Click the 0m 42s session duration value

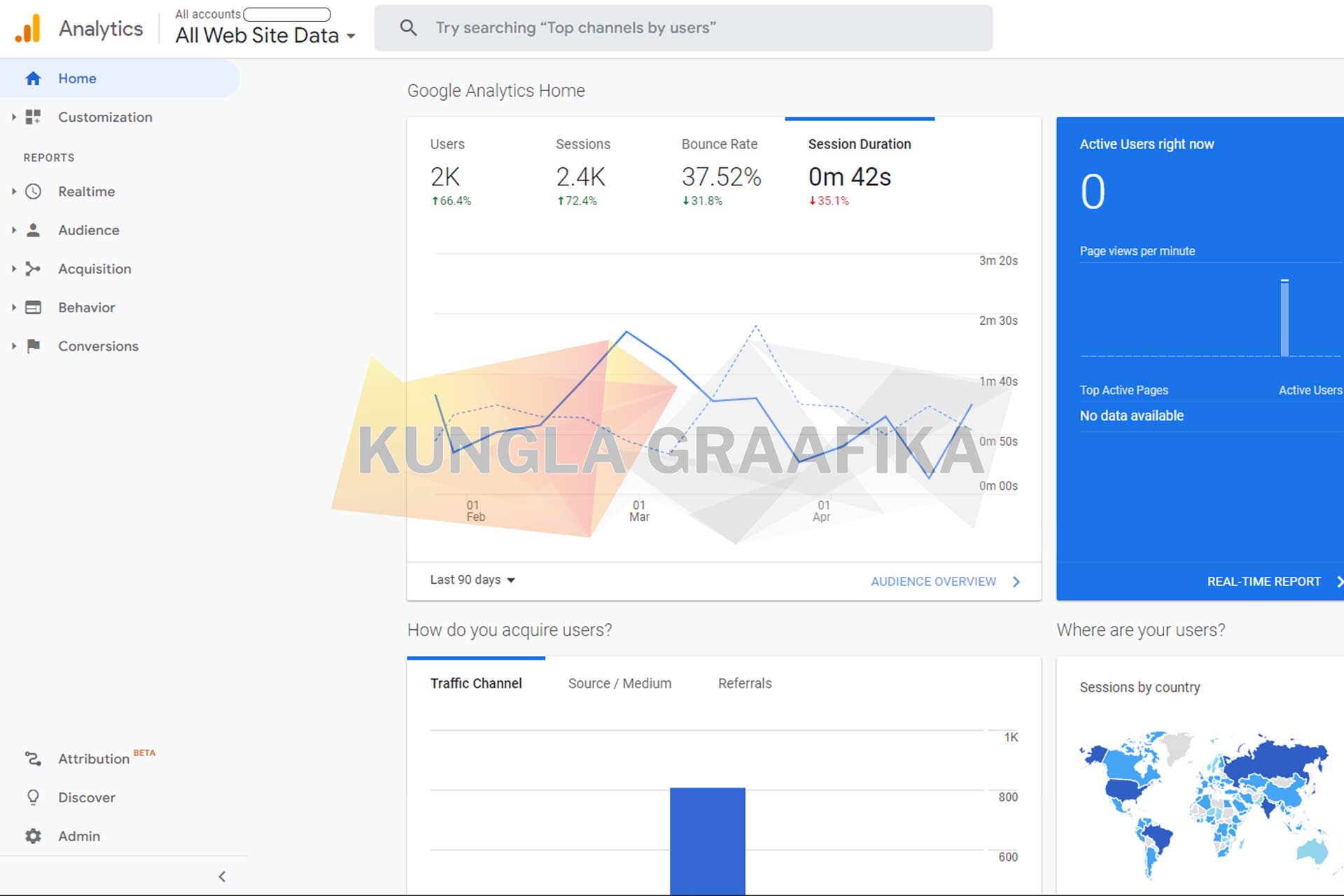point(850,177)
